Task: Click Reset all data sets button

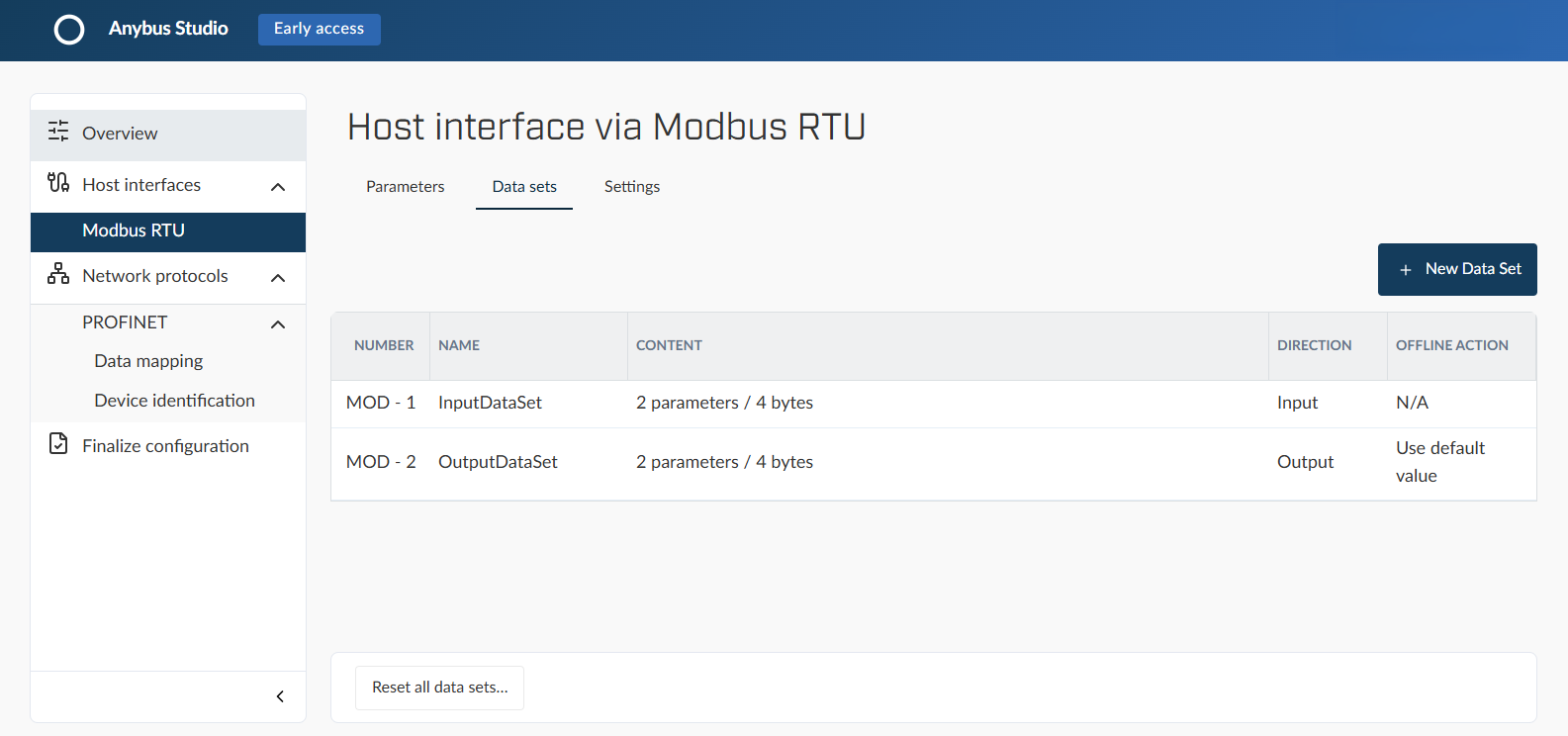Action: coord(439,688)
